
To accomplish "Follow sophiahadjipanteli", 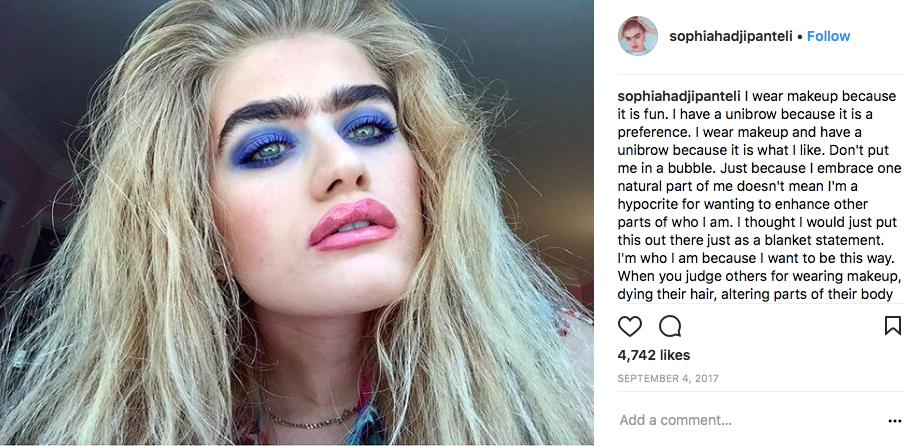I will coord(828,36).
